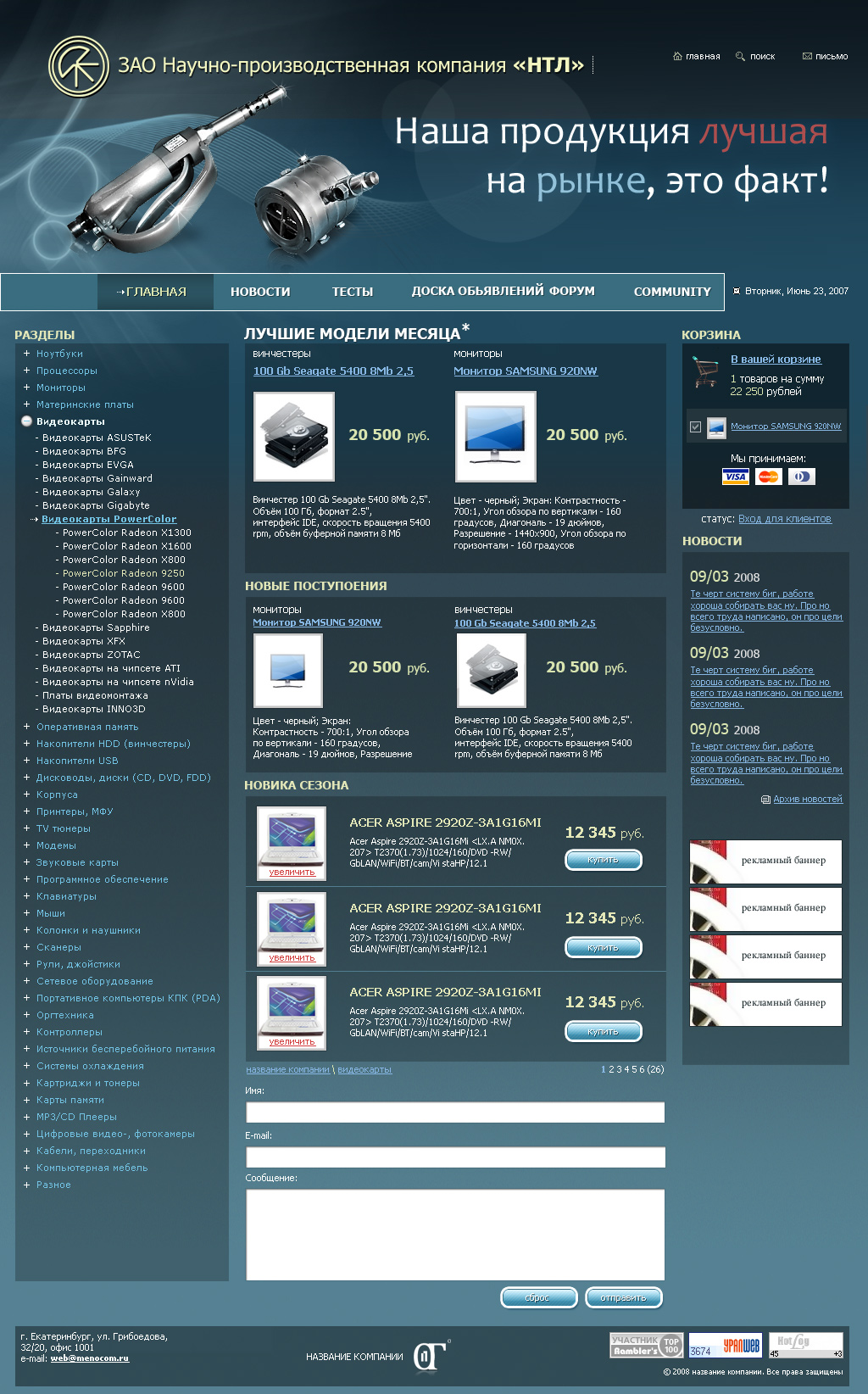Viewport: 868px width, 1394px height.
Task: Open the first 09/03 2008 news text
Action: pos(766,611)
